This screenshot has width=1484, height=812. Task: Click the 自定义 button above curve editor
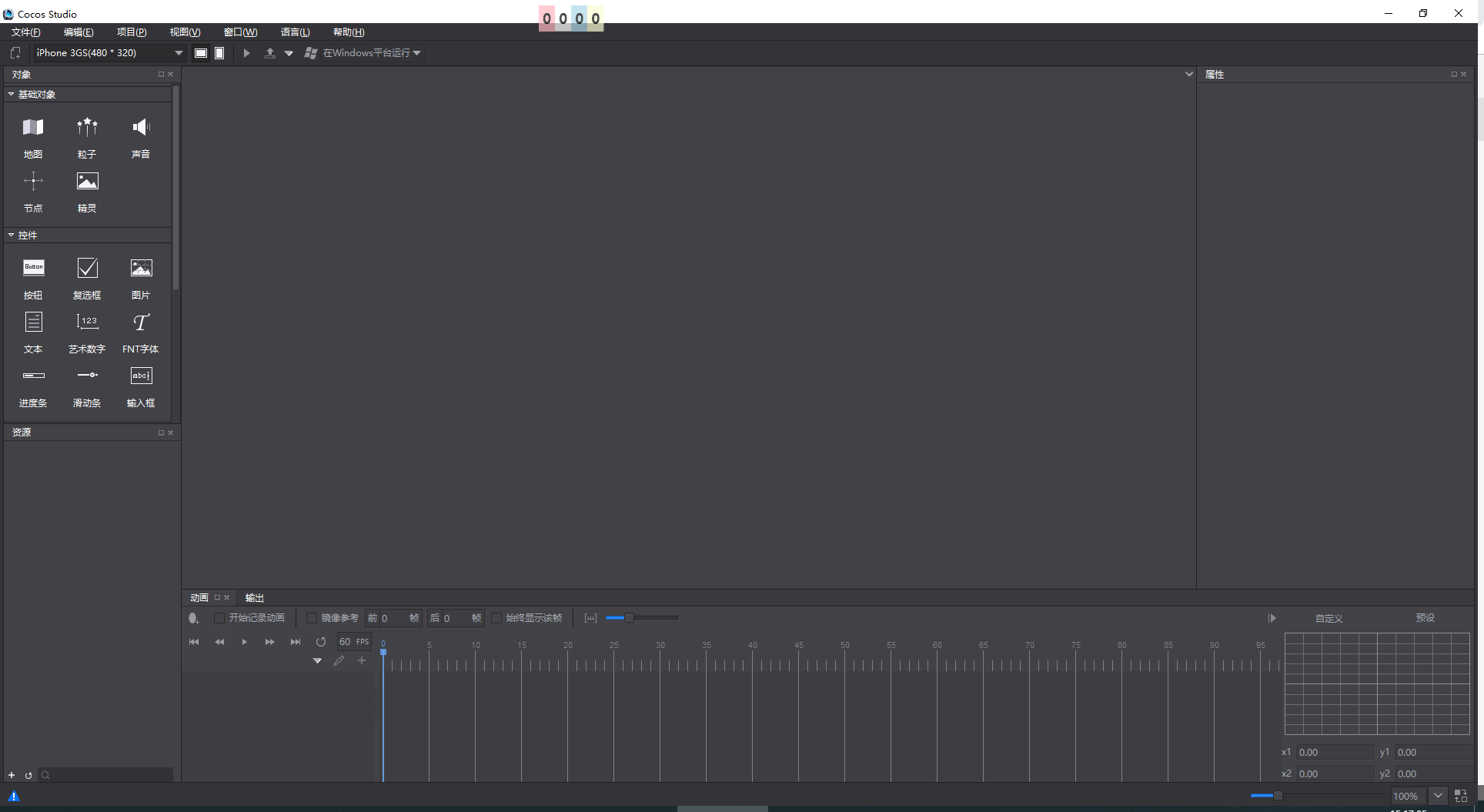pos(1329,617)
